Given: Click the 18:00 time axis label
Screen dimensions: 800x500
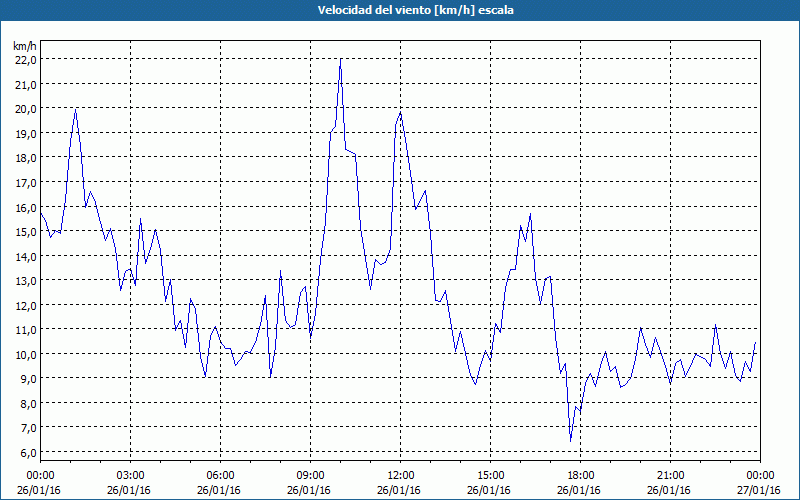Looking at the screenshot, I should pyautogui.click(x=581, y=476).
